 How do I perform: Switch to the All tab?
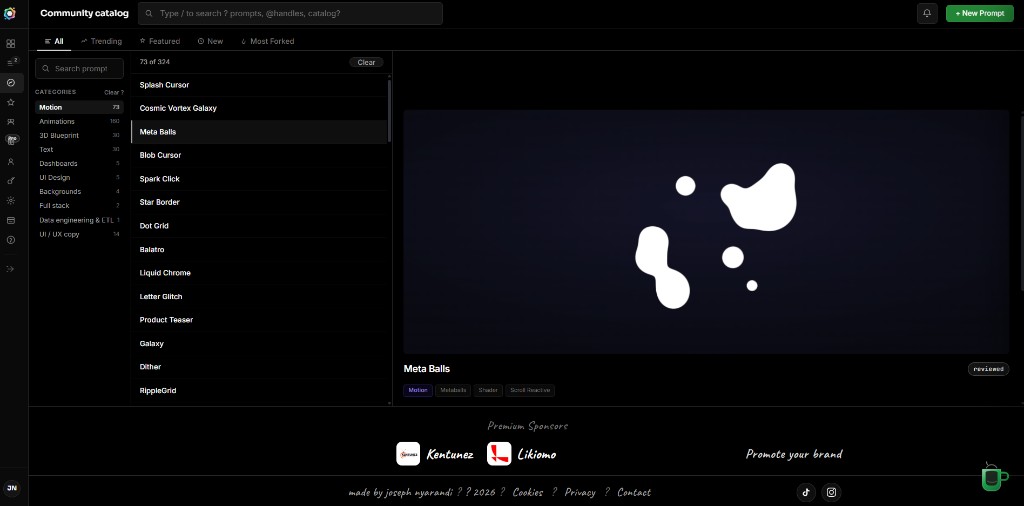pyautogui.click(x=54, y=41)
